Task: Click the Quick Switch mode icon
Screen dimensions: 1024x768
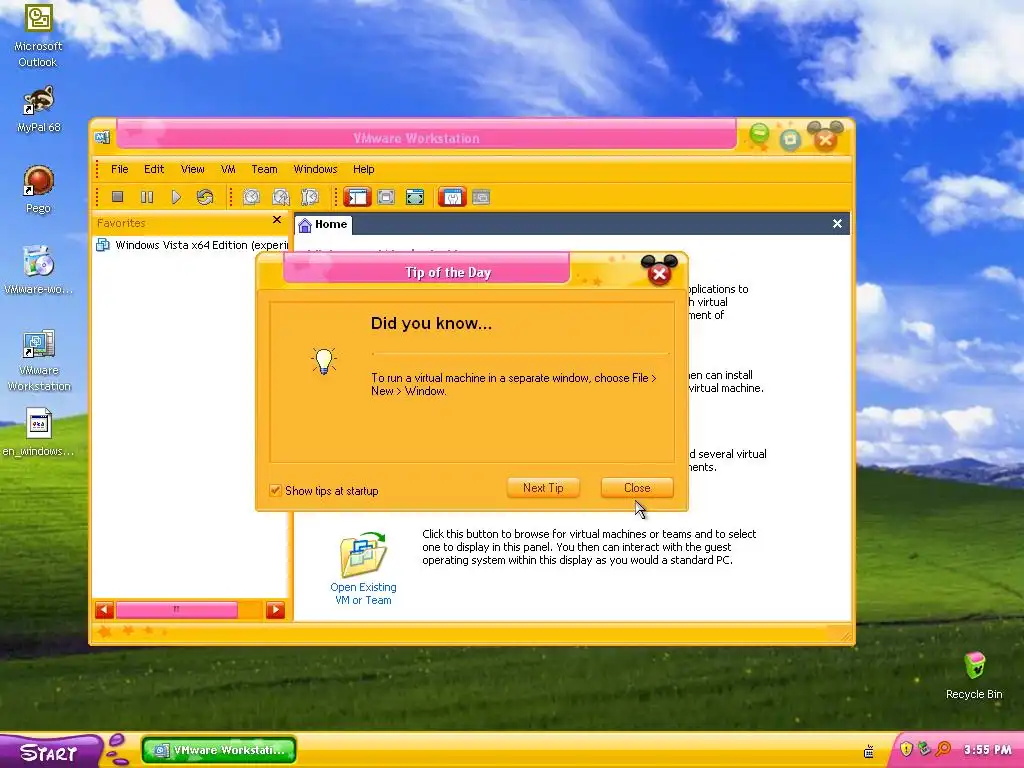Action: click(x=386, y=197)
